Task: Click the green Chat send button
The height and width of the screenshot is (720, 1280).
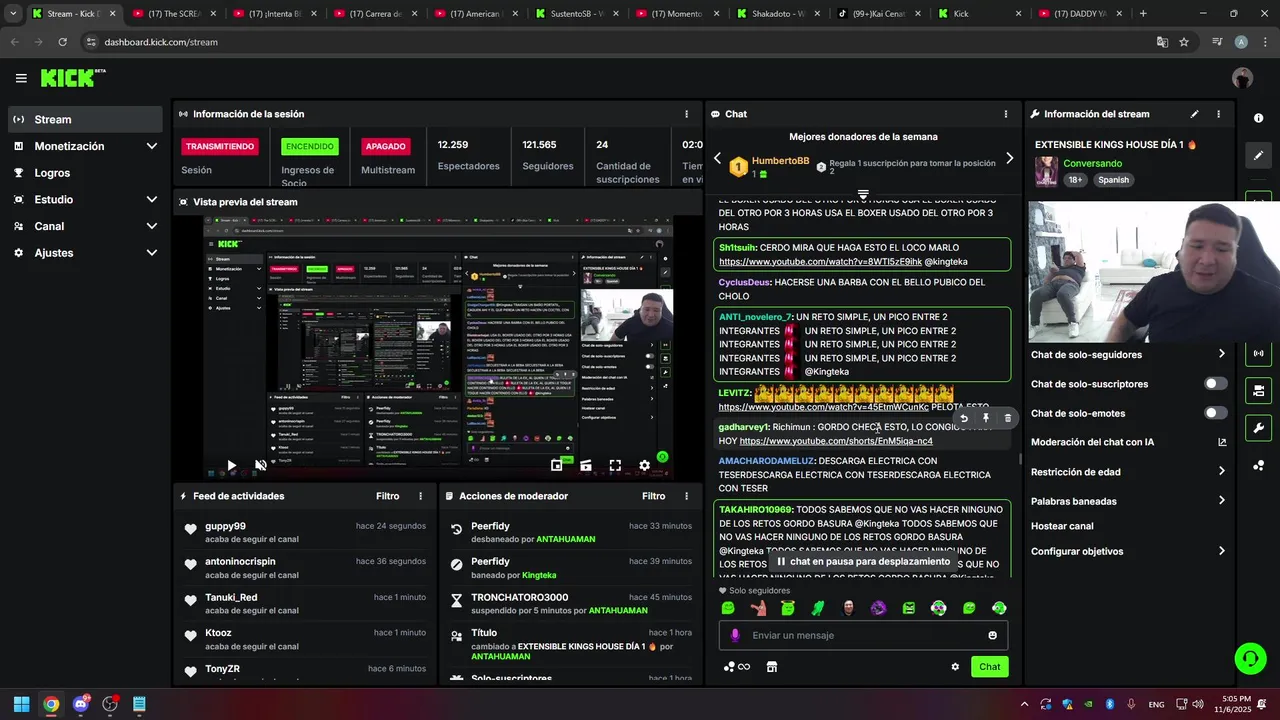Action: pyautogui.click(x=989, y=667)
